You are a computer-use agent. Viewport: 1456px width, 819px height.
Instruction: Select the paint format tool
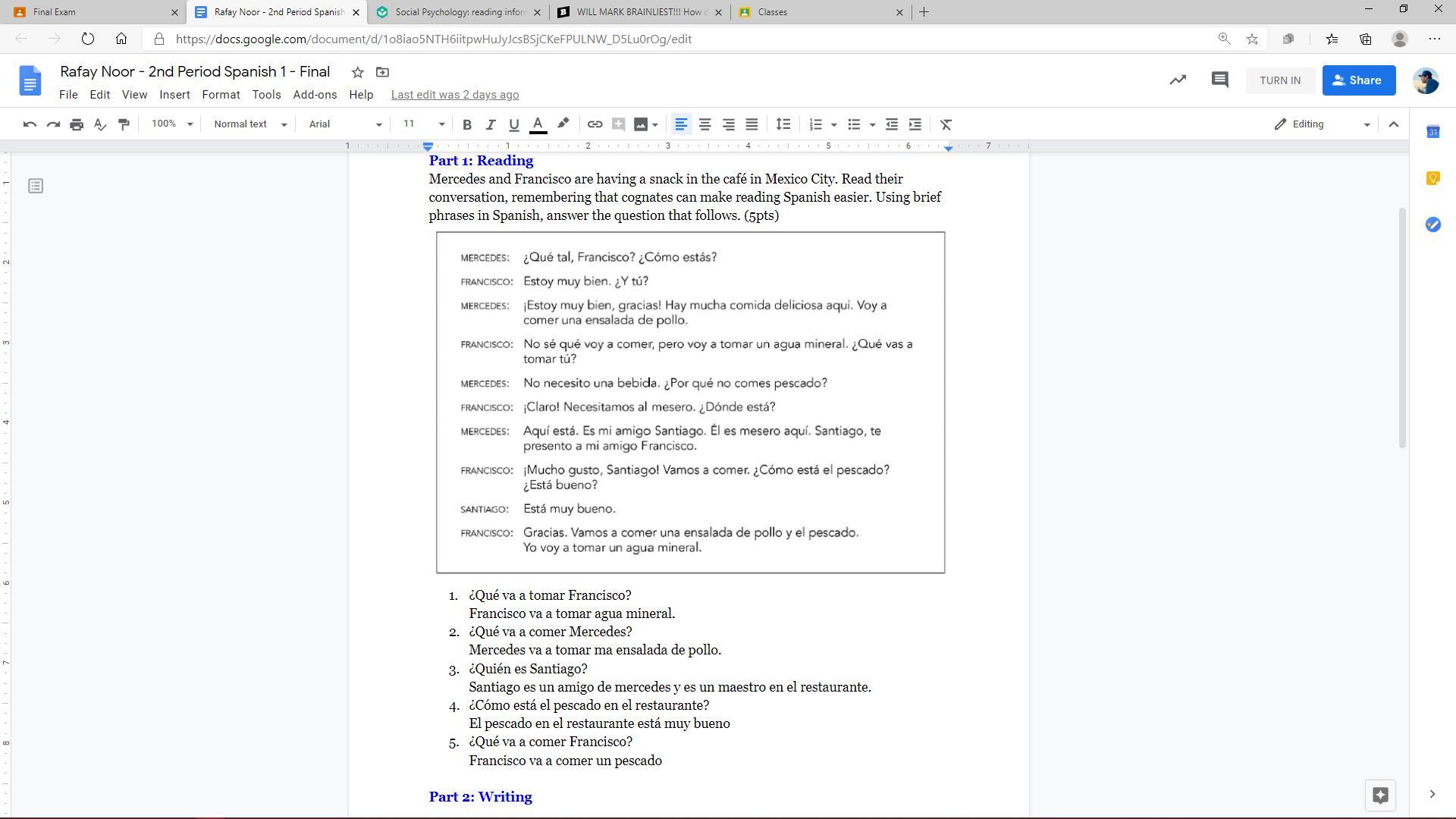point(124,124)
